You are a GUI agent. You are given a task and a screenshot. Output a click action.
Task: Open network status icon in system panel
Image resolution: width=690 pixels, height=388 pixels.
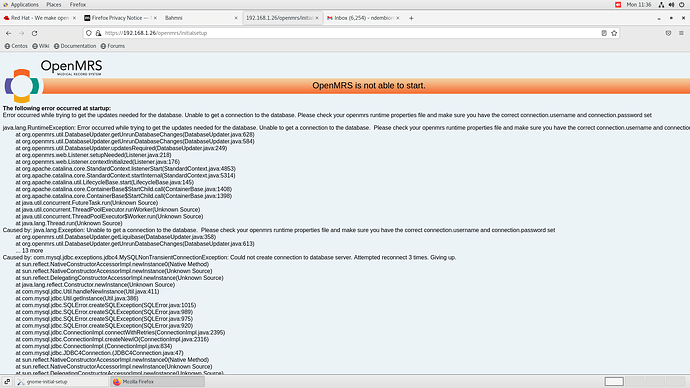pos(661,4)
